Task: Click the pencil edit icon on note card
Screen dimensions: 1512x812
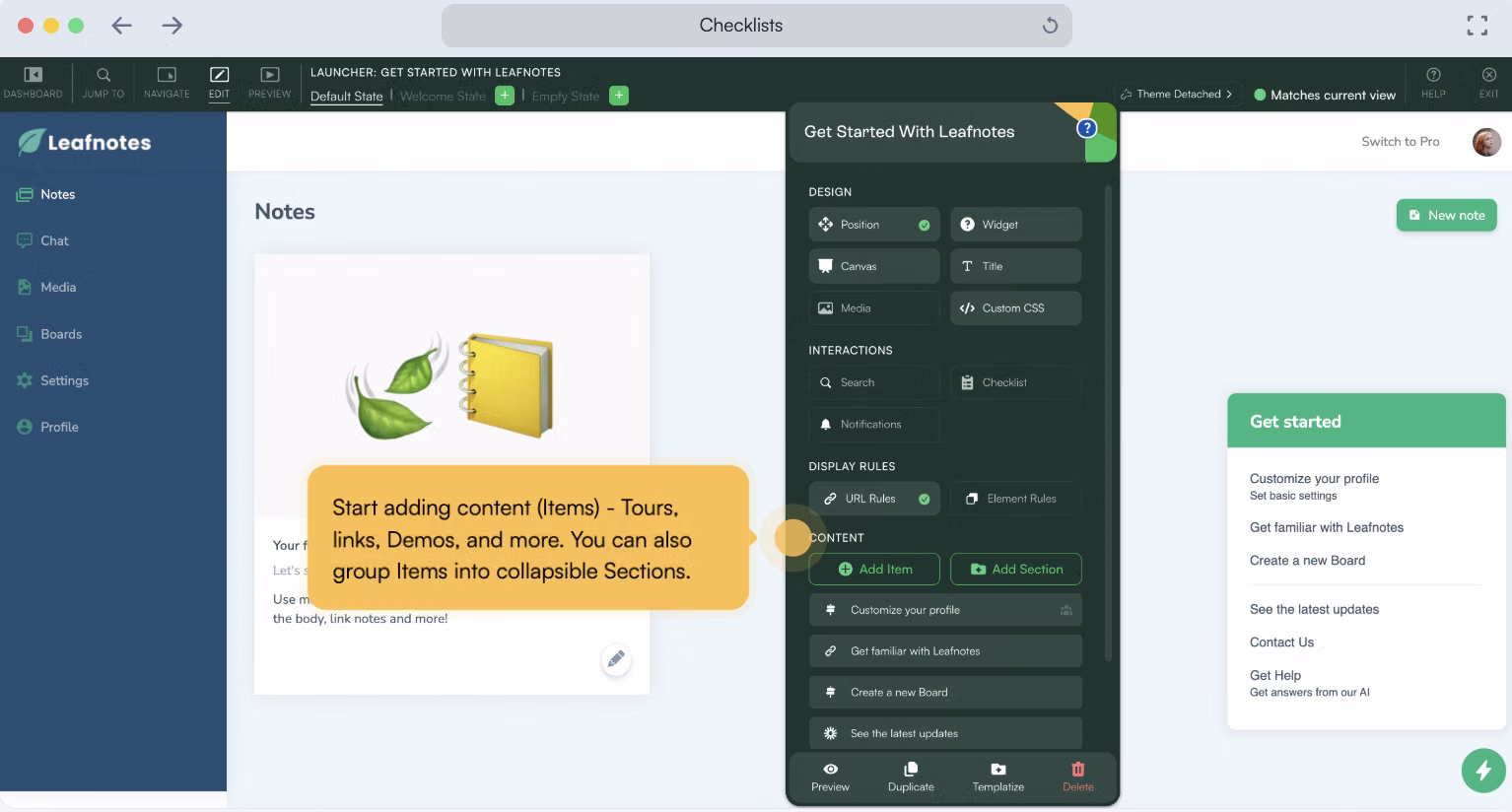Action: [616, 659]
